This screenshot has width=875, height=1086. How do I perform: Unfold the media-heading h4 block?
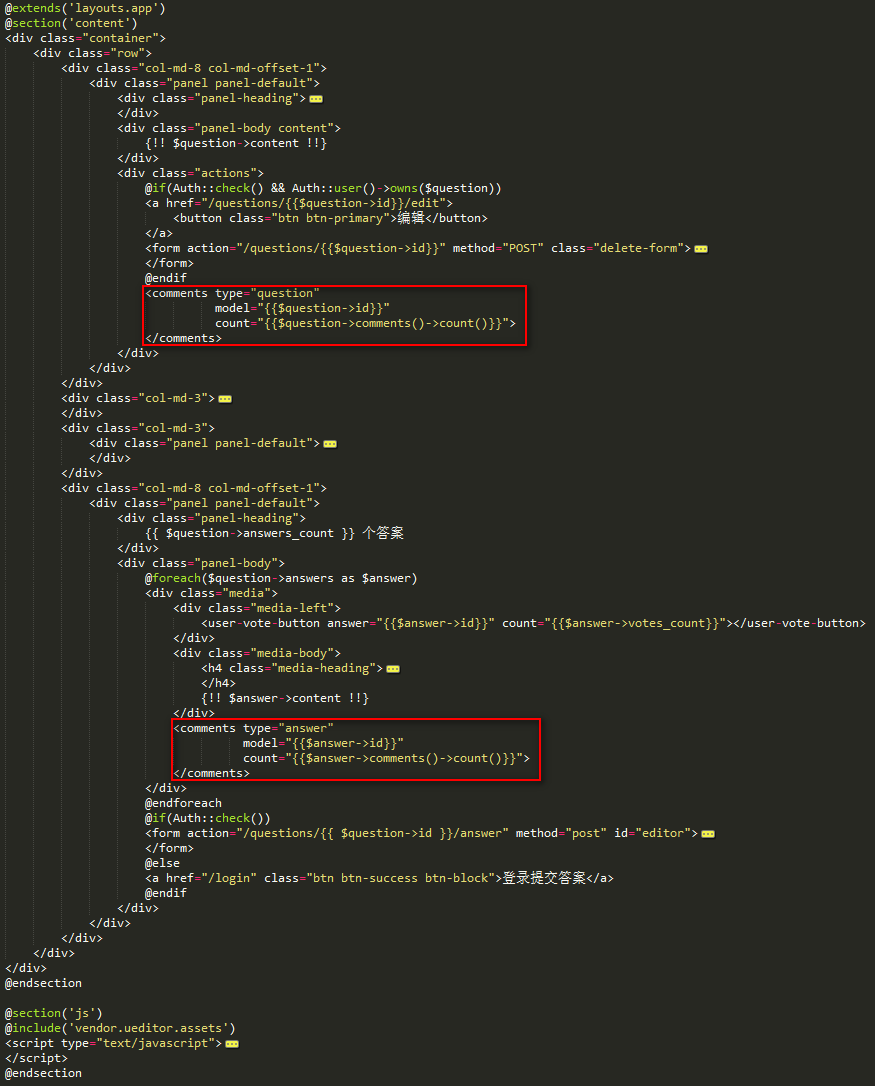pos(393,669)
